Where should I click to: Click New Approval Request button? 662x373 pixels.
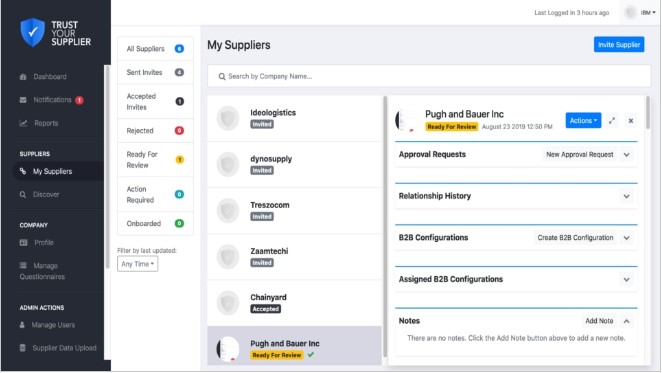click(x=580, y=155)
